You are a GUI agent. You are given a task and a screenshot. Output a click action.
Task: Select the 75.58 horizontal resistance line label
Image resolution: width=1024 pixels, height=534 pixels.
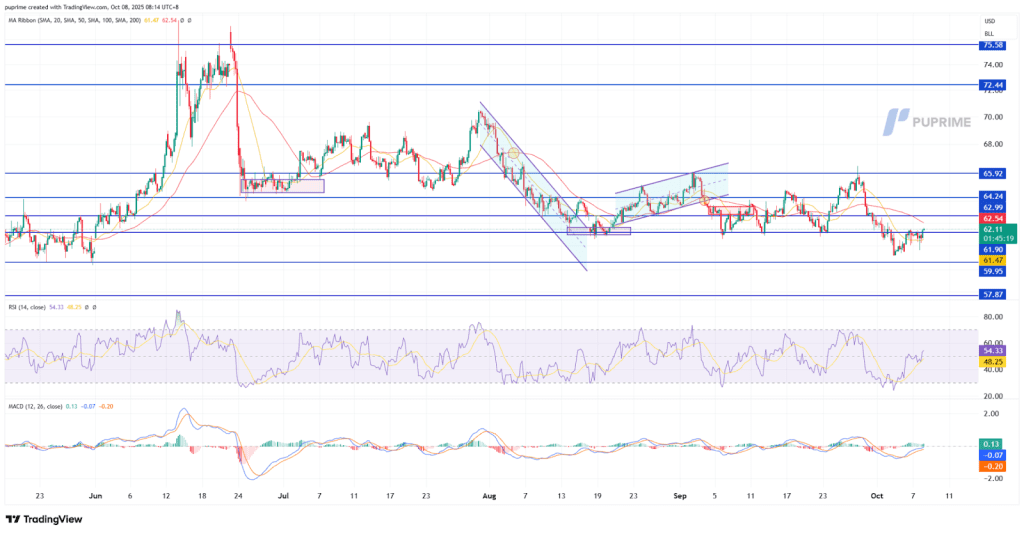pos(994,45)
